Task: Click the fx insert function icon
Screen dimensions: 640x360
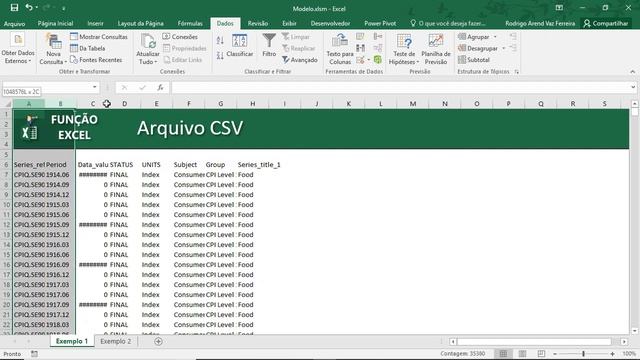Action: [x=160, y=87]
